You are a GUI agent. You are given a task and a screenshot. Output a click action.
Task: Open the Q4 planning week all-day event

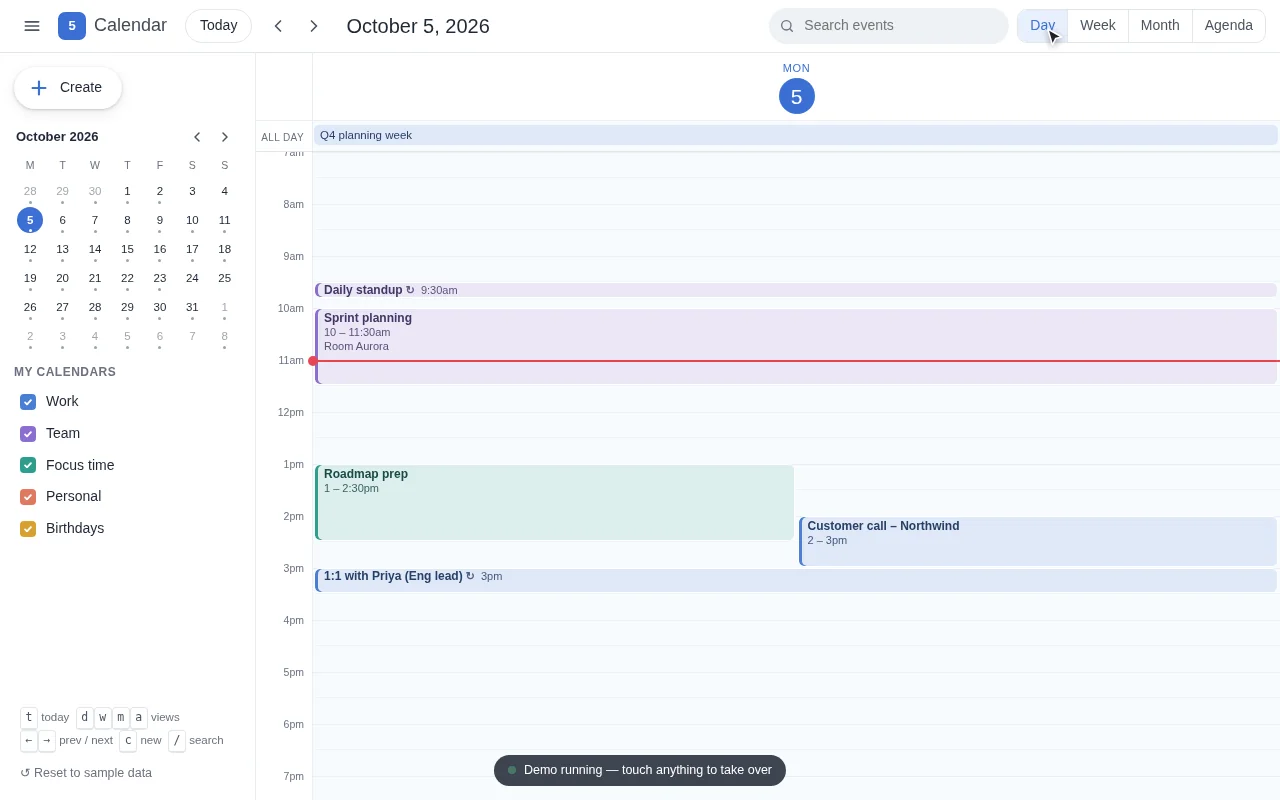[796, 135]
